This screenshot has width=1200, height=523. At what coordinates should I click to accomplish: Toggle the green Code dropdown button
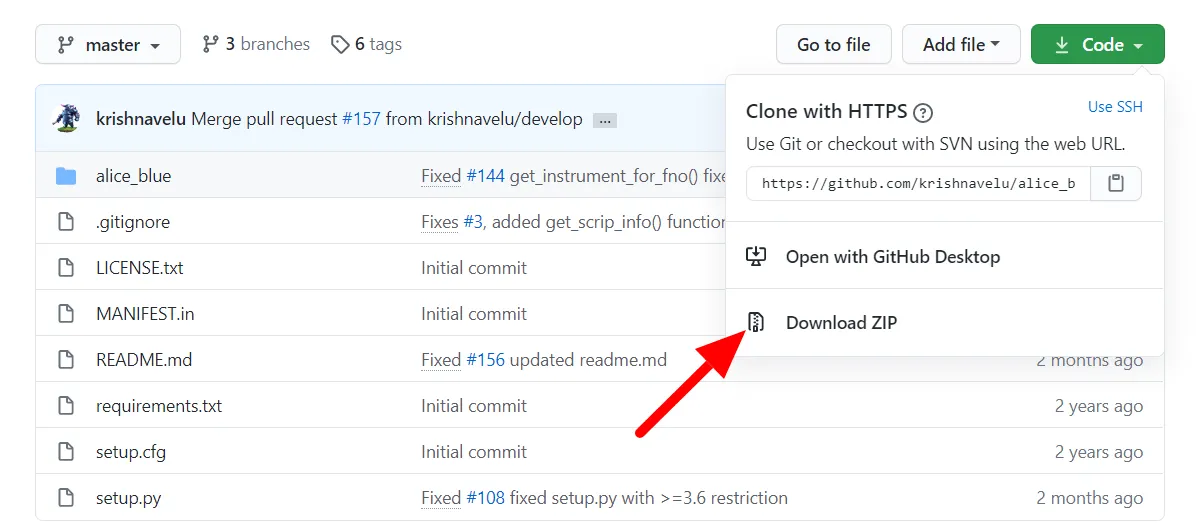[1097, 45]
